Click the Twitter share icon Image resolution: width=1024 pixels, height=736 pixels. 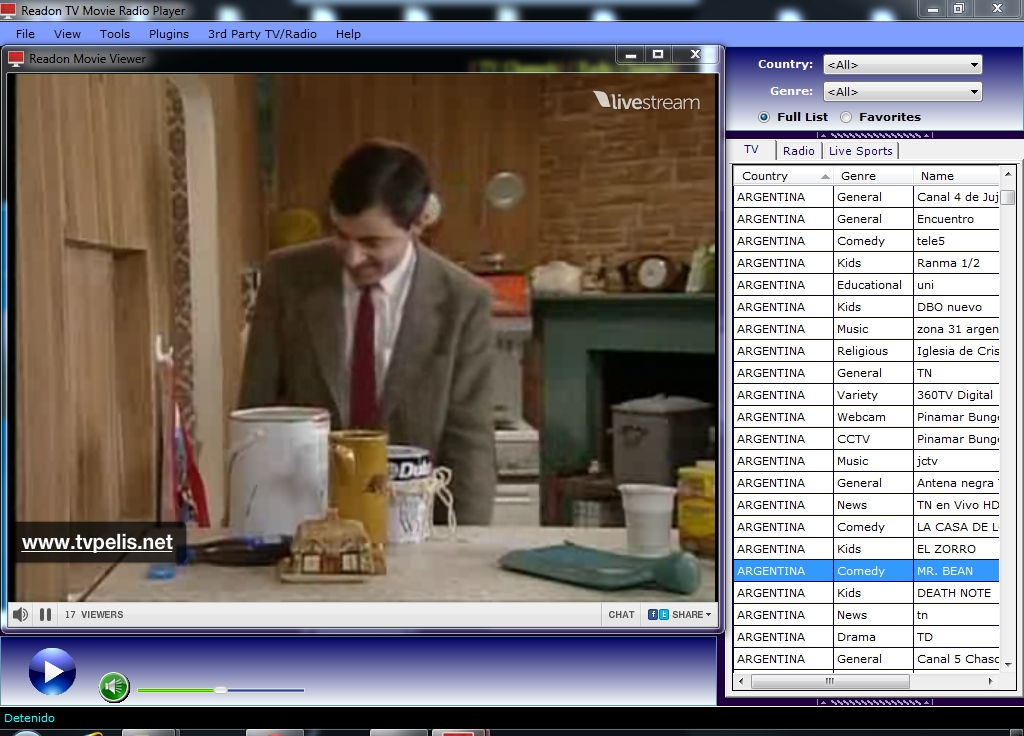point(664,615)
